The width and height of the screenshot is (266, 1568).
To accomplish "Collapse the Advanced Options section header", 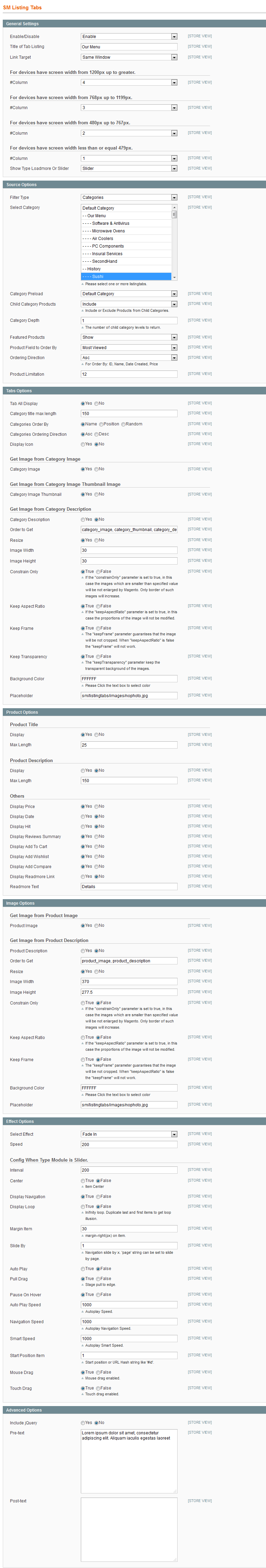I will click(x=134, y=1410).
